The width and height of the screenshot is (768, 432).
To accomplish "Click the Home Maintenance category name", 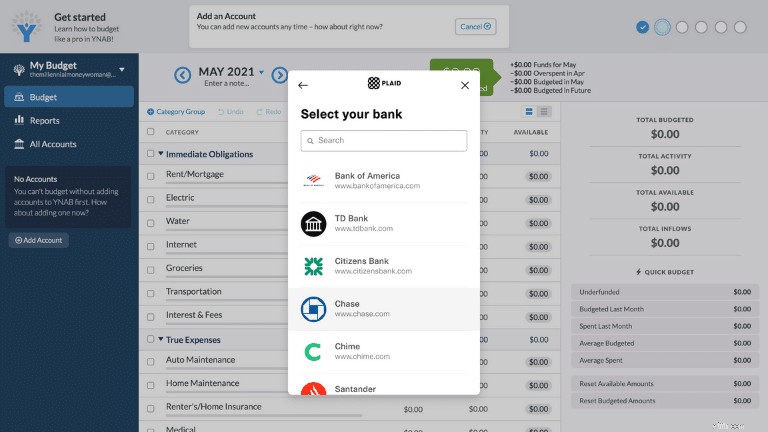I will [202, 384].
